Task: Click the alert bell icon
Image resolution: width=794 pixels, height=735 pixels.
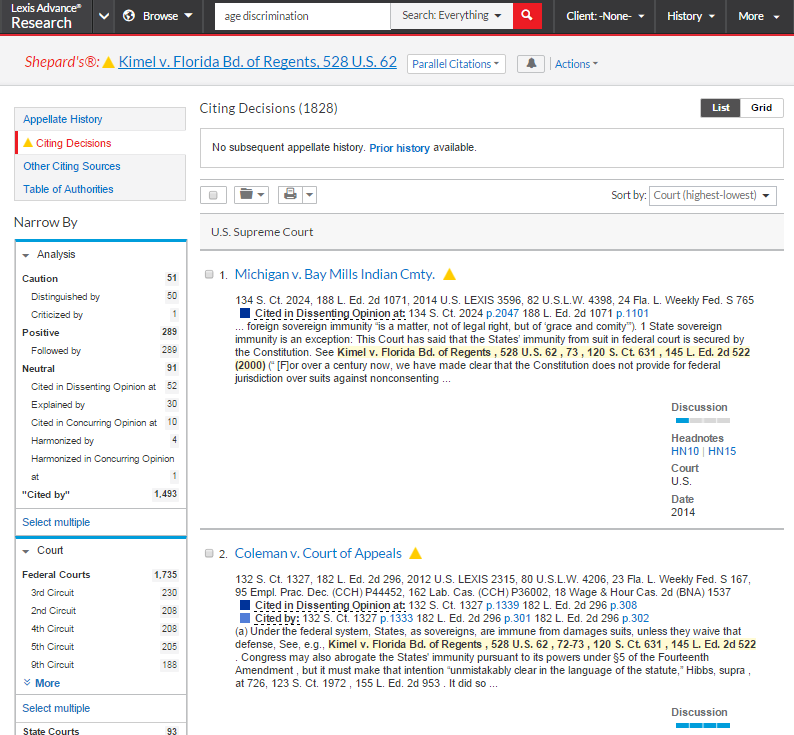Action: point(530,64)
